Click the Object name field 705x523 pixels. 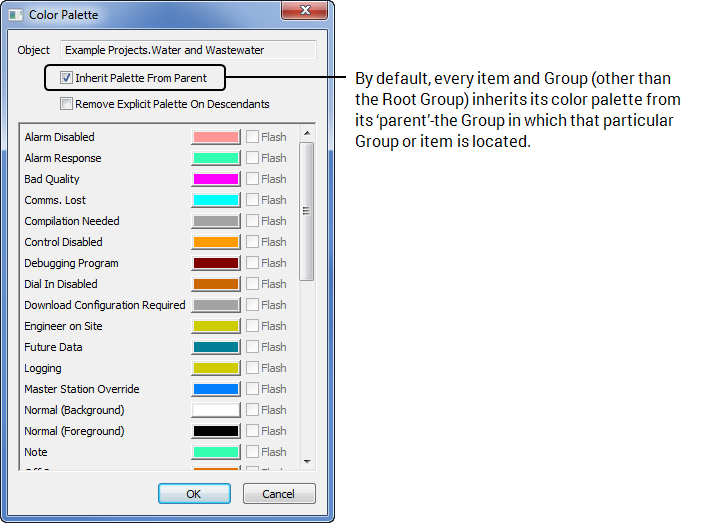tap(188, 50)
